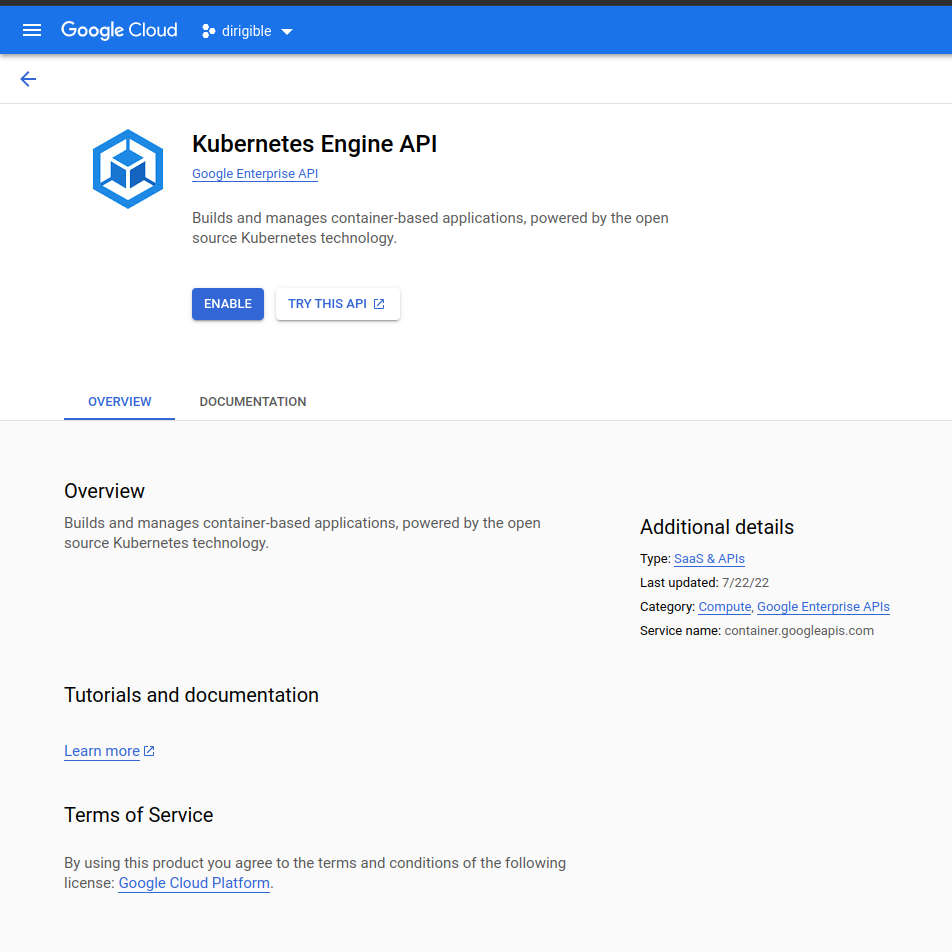The image size is (952, 952).
Task: Click the Terms of Service heading
Action: coord(138,815)
